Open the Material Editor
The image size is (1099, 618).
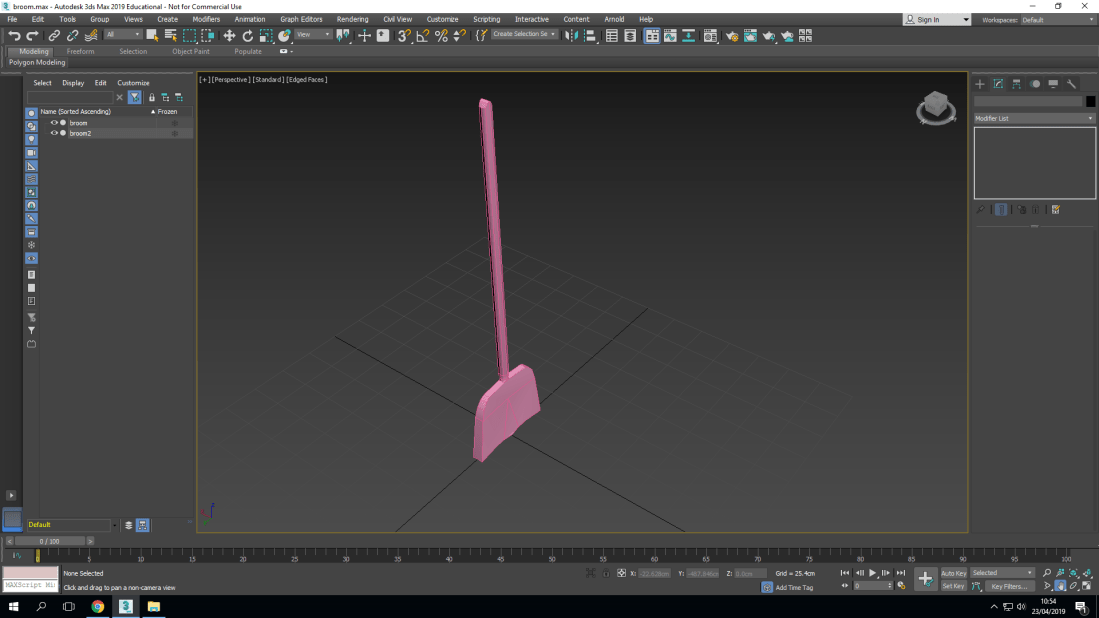point(710,35)
